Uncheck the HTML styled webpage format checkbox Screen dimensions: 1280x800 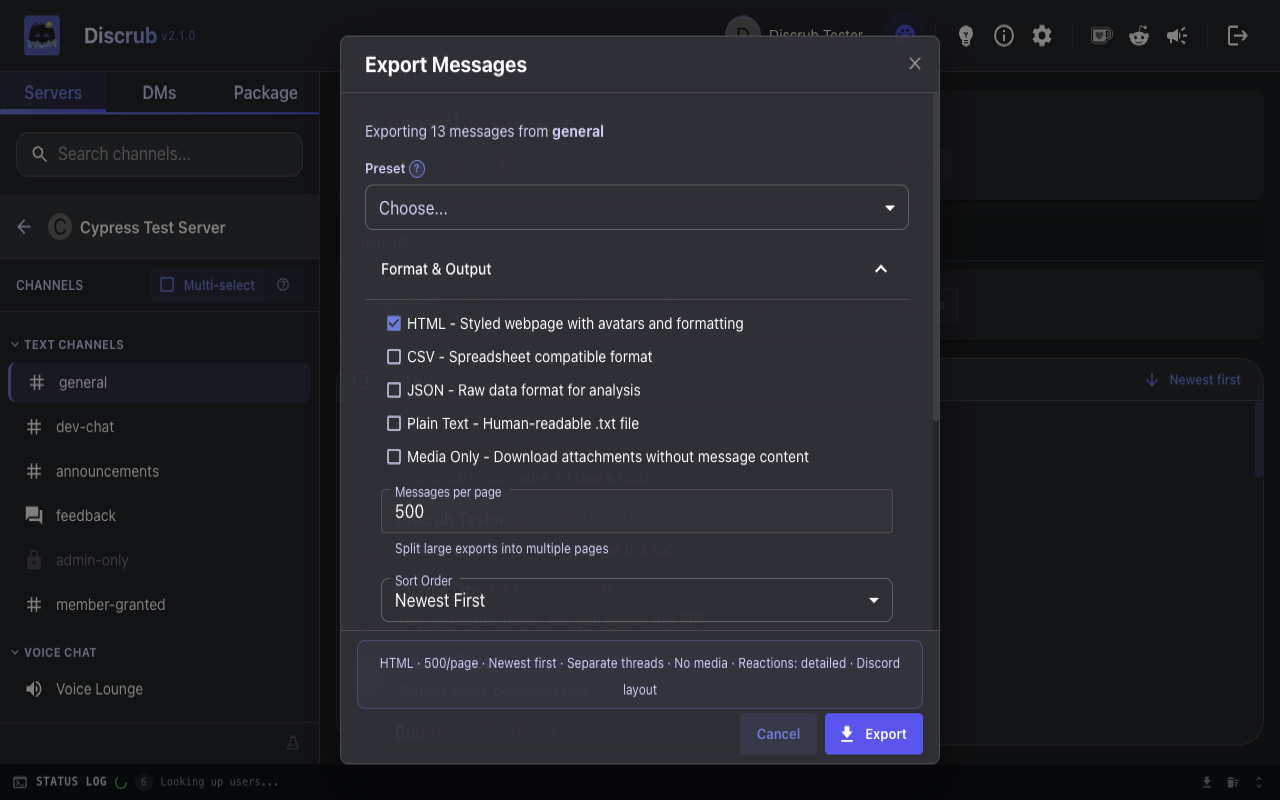(x=394, y=323)
